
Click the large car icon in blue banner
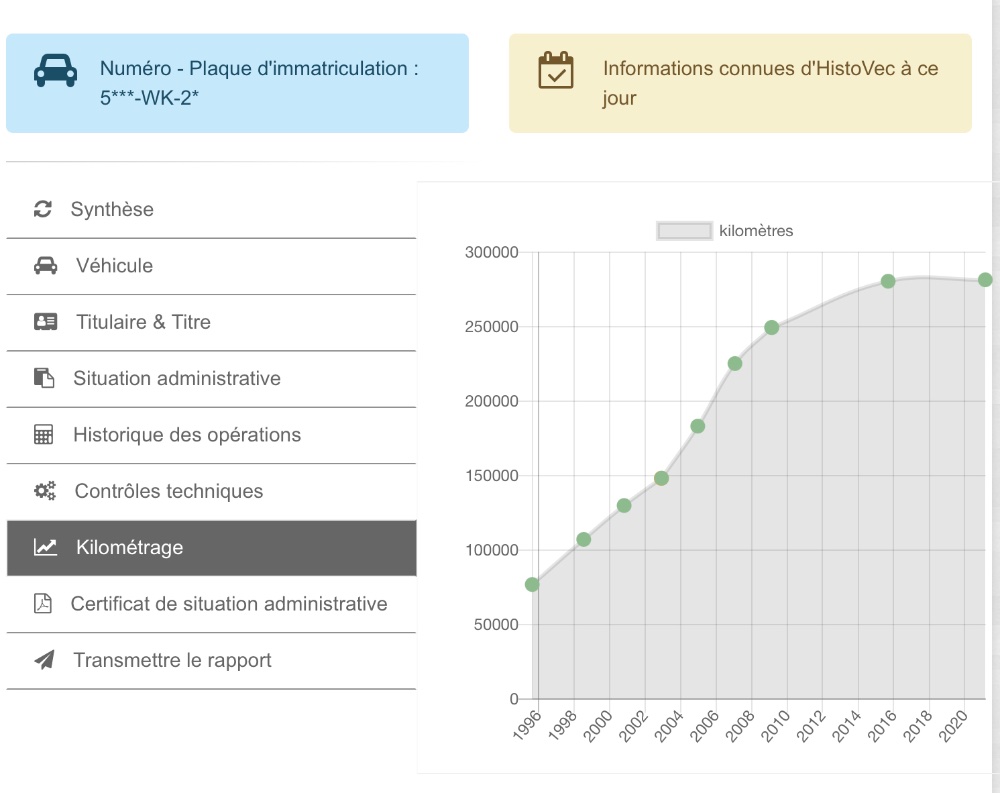point(56,69)
